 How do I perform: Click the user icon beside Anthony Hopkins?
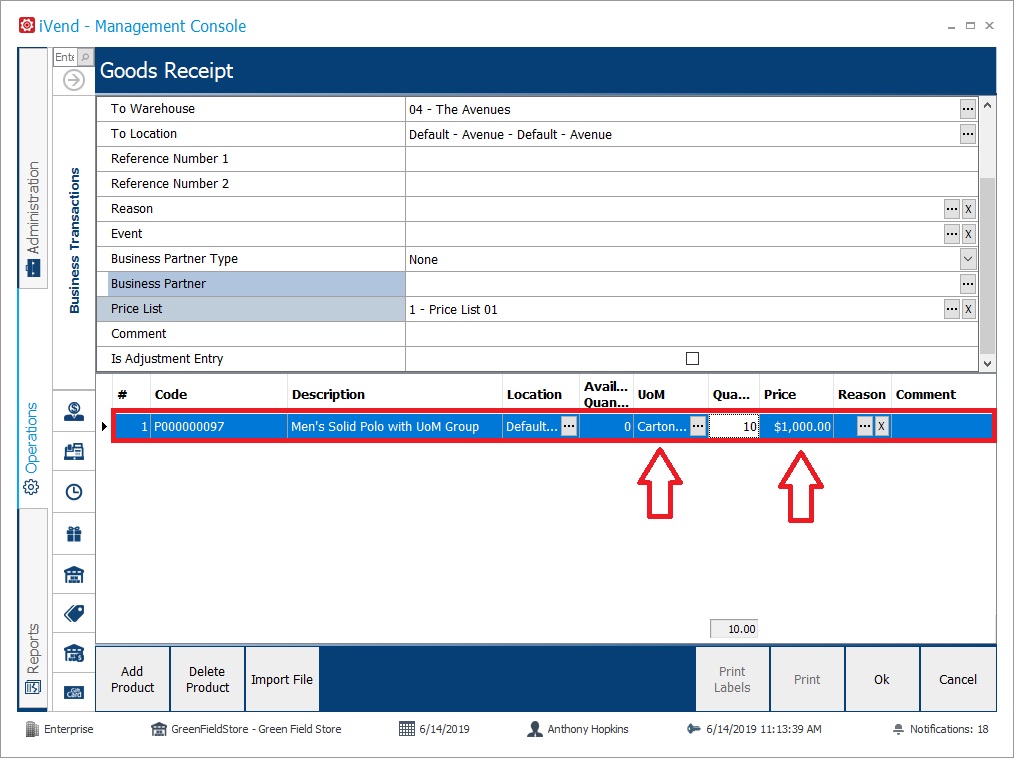[x=535, y=729]
